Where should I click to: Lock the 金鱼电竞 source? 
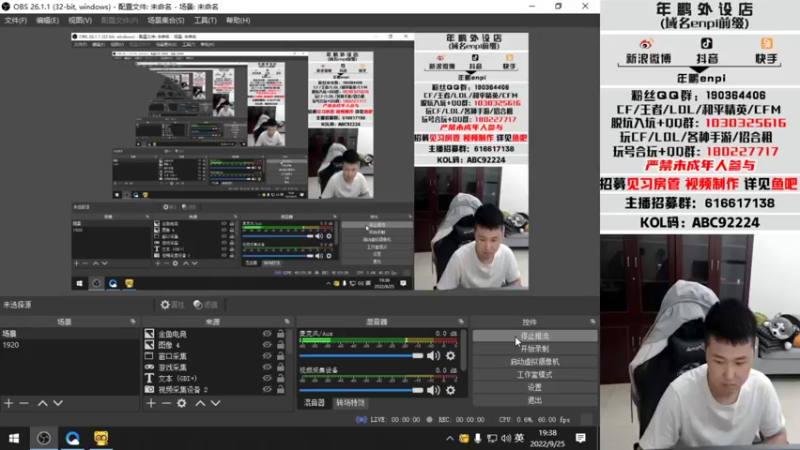click(281, 334)
